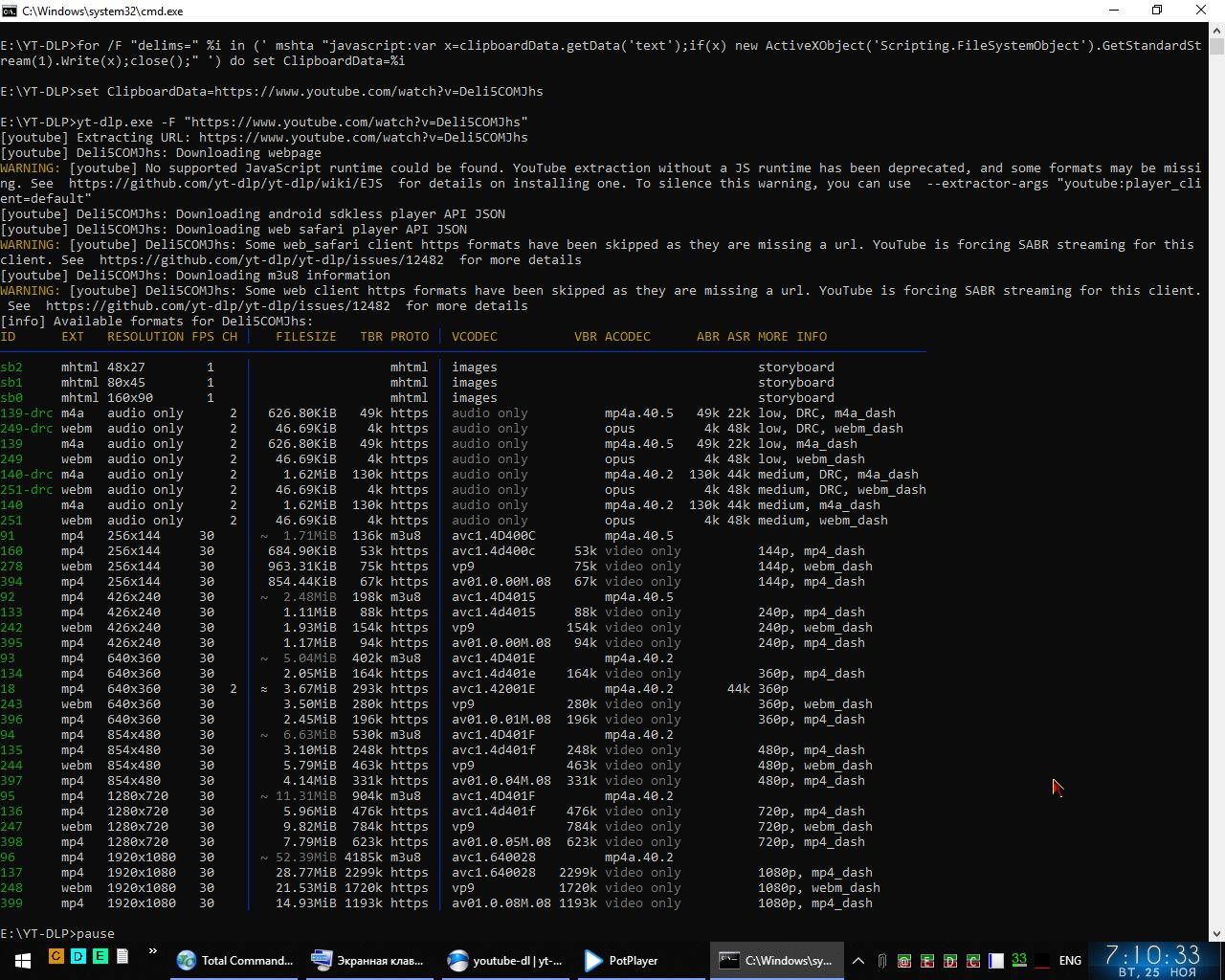
Task: Click the scrollbar down arrow in console
Action: tap(1215, 933)
